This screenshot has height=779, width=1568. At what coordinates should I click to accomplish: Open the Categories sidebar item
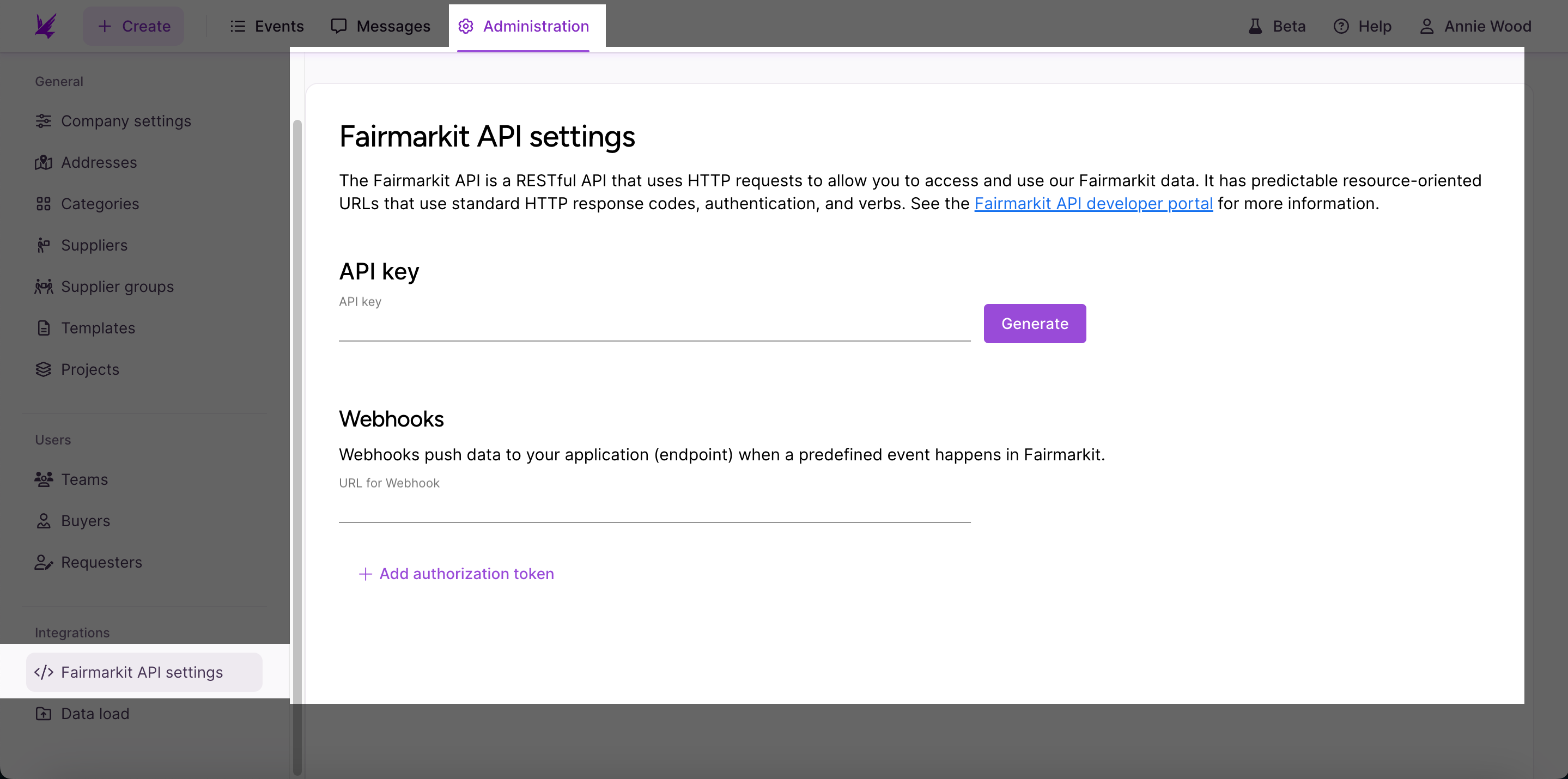(x=100, y=204)
